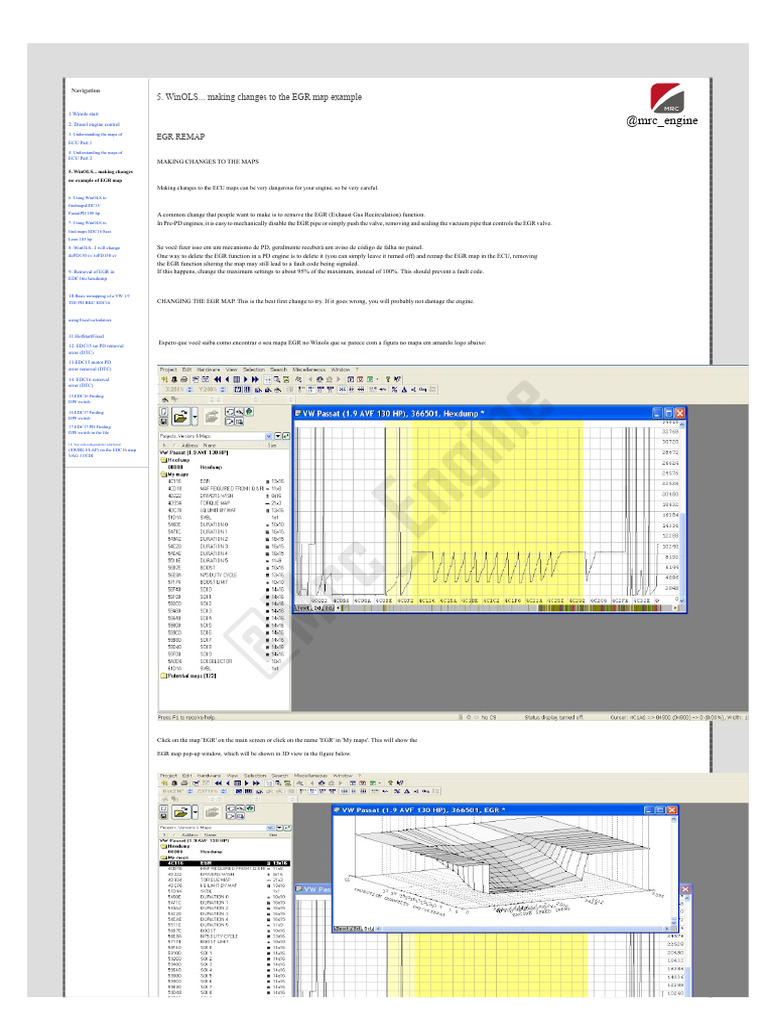The height and width of the screenshot is (1024, 768).
Task: Open dropdown arrow beside open-folder button, lower window
Action: point(195,812)
